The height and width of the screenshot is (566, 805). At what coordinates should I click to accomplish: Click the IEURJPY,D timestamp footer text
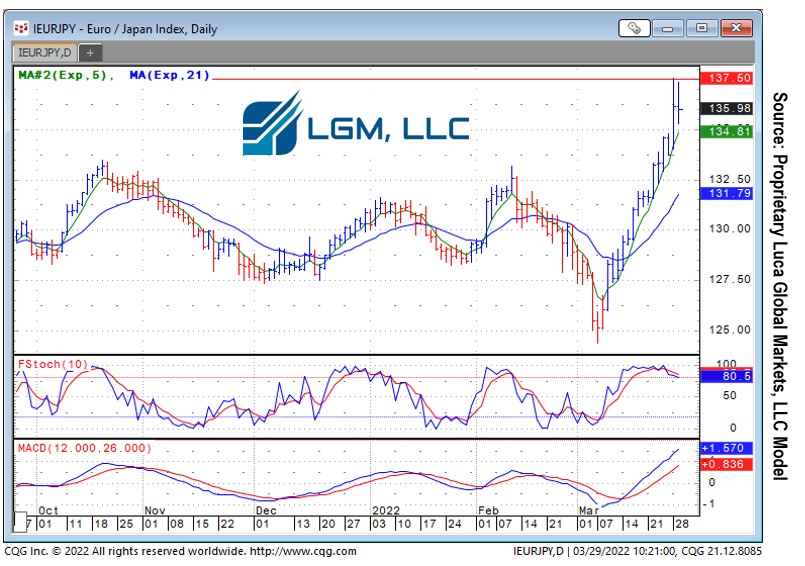click(x=637, y=552)
